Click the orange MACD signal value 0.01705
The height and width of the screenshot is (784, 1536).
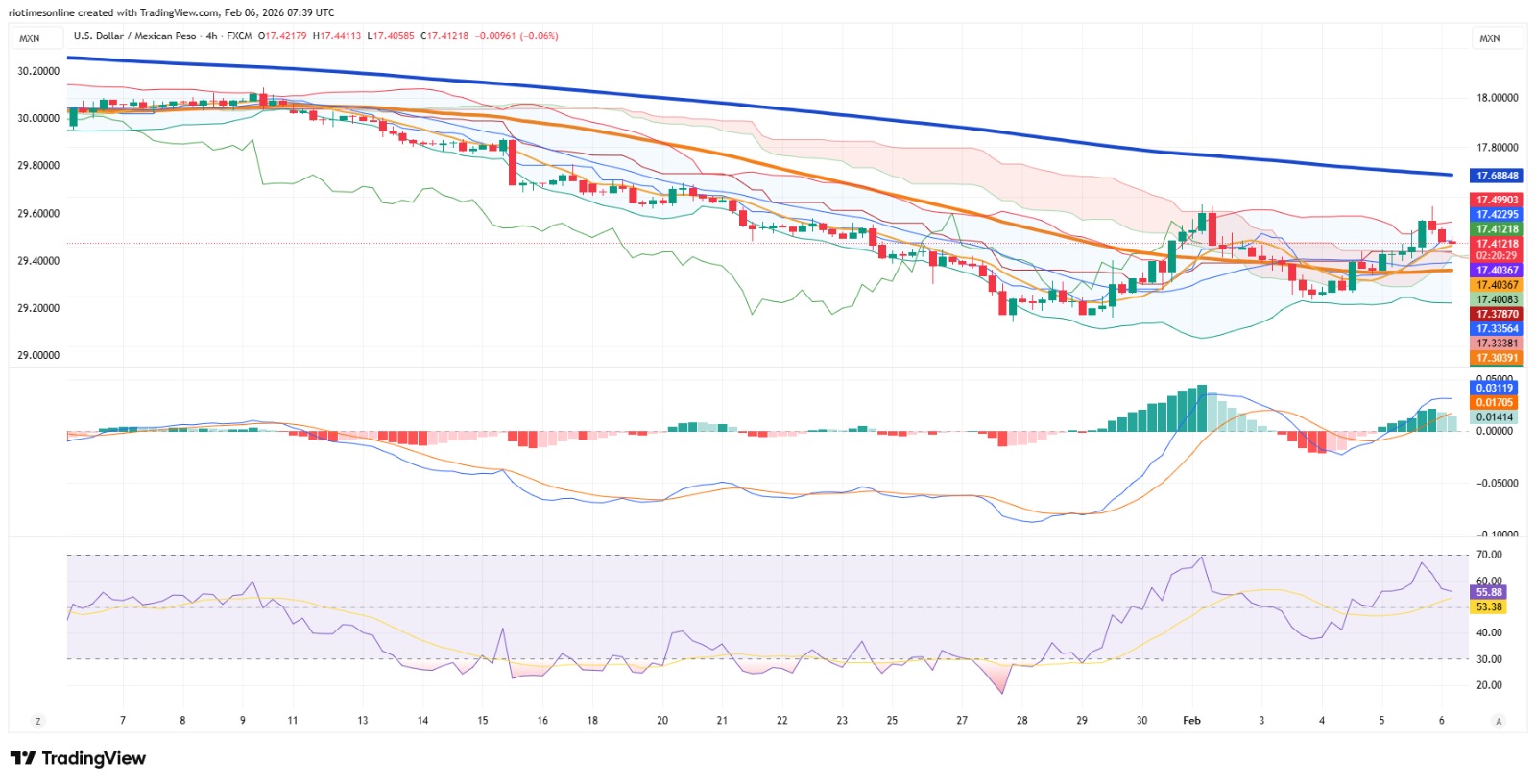[x=1494, y=402]
